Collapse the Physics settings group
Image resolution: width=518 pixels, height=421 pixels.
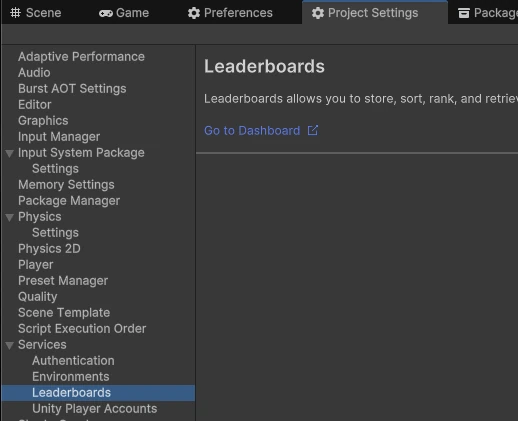point(10,217)
